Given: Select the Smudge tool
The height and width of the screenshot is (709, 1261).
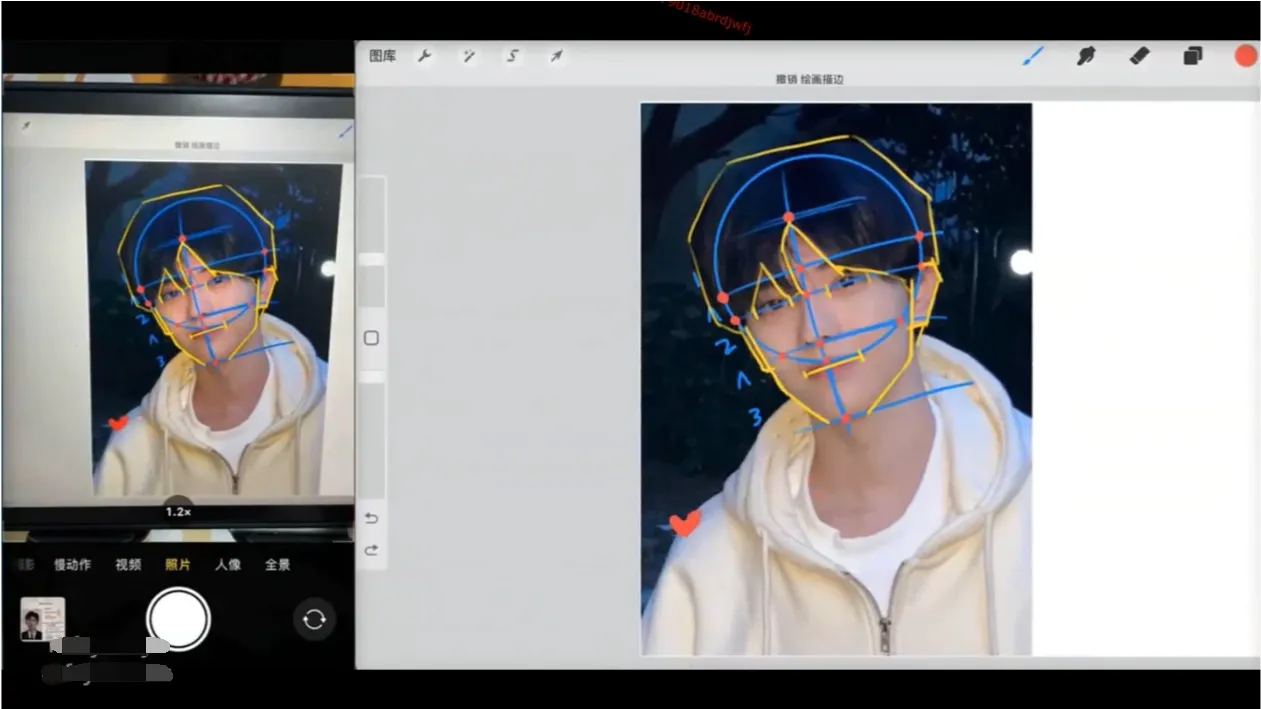Looking at the screenshot, I should point(1086,56).
